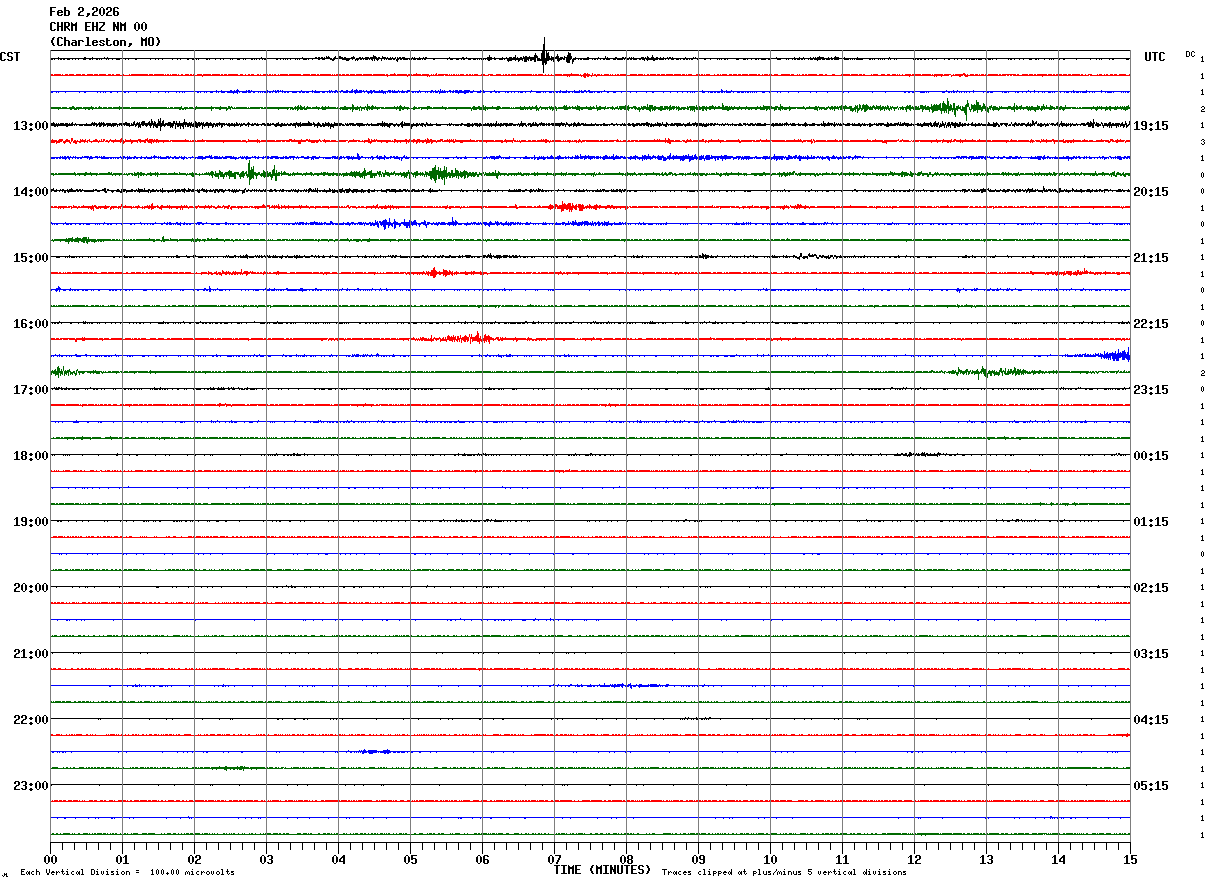Select the 16:00 CST time label

coord(30,324)
